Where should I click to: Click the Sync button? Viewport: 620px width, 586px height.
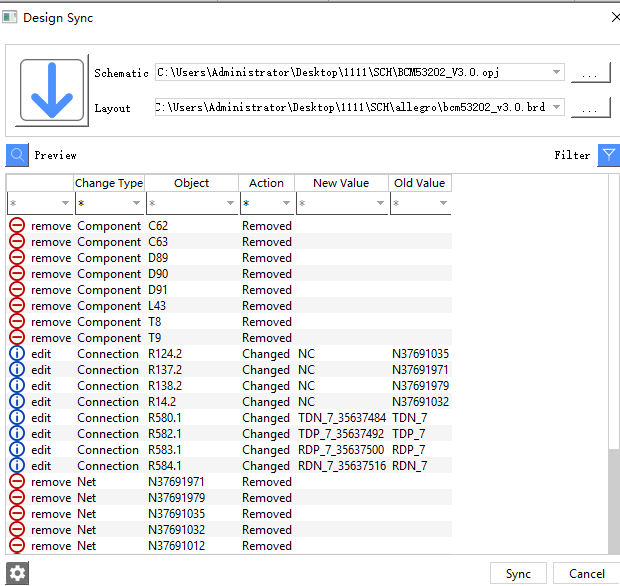[x=518, y=573]
